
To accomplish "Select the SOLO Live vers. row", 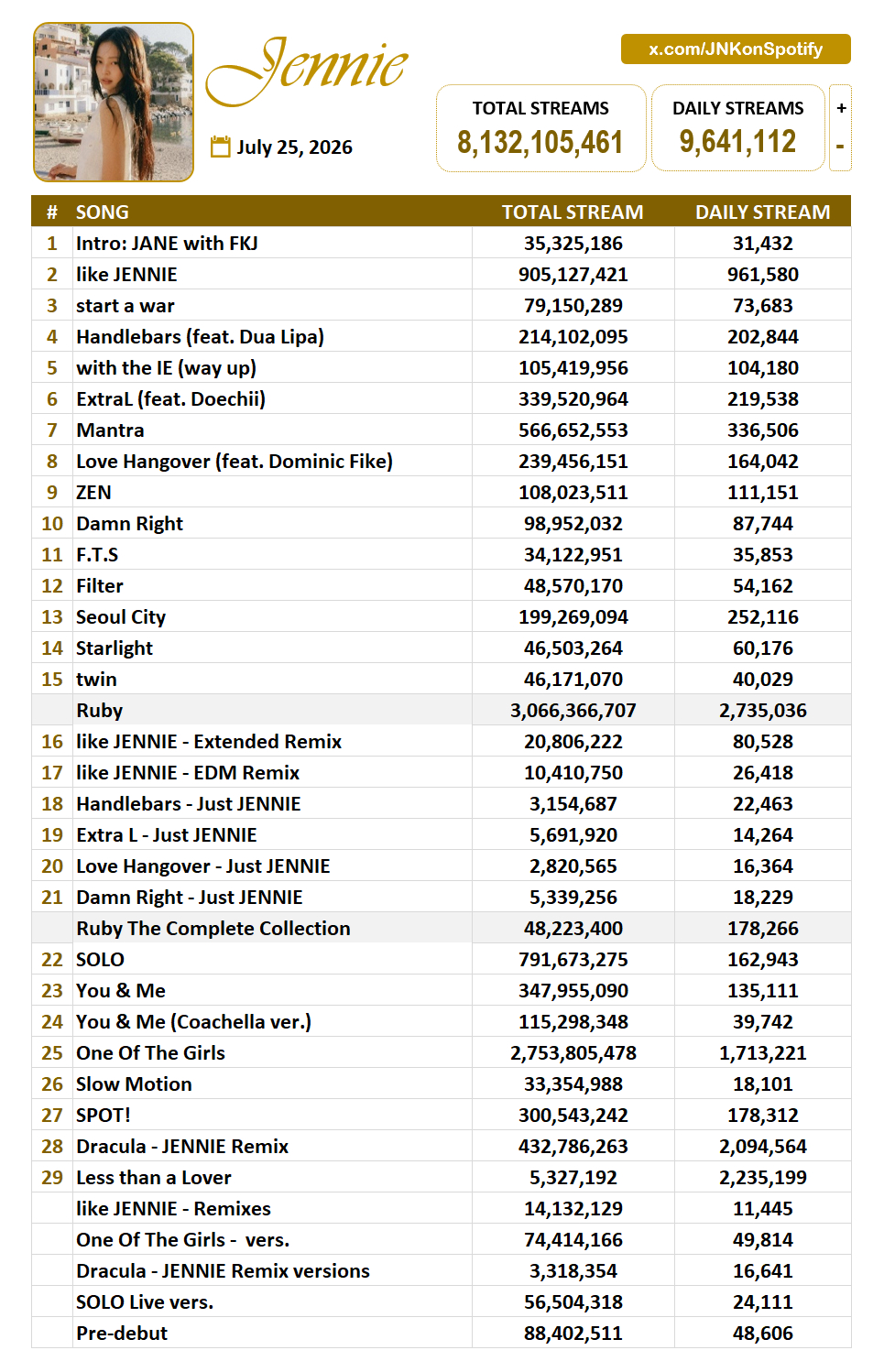I will click(442, 1301).
